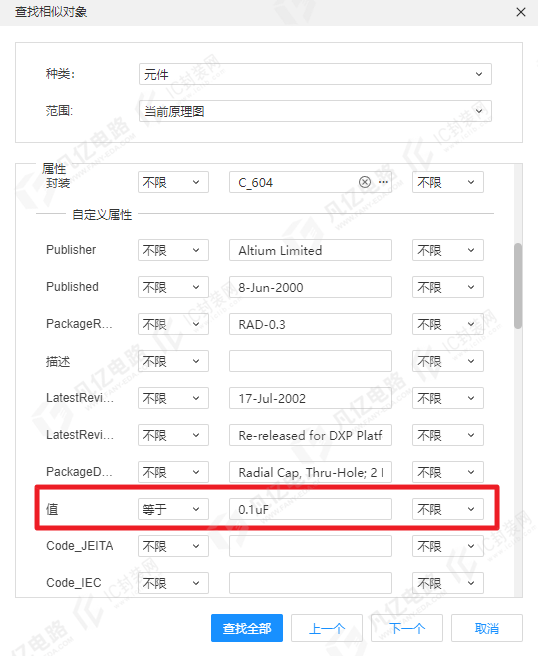Open right dropdown beside 17-Jul-2002
538x656 pixels.
coord(448,398)
